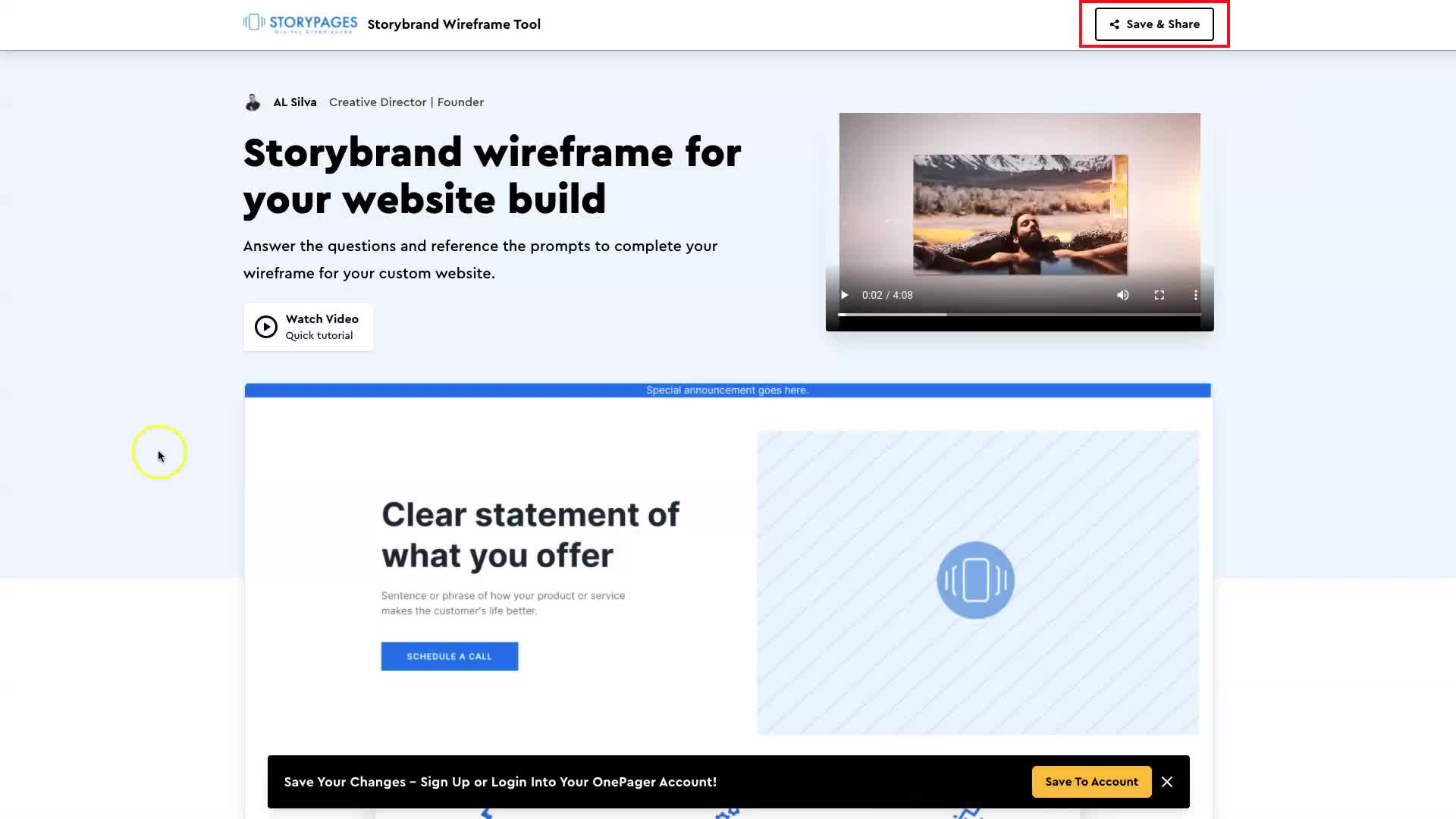Click the blue phone placeholder image icon
The height and width of the screenshot is (819, 1456).
tap(975, 580)
